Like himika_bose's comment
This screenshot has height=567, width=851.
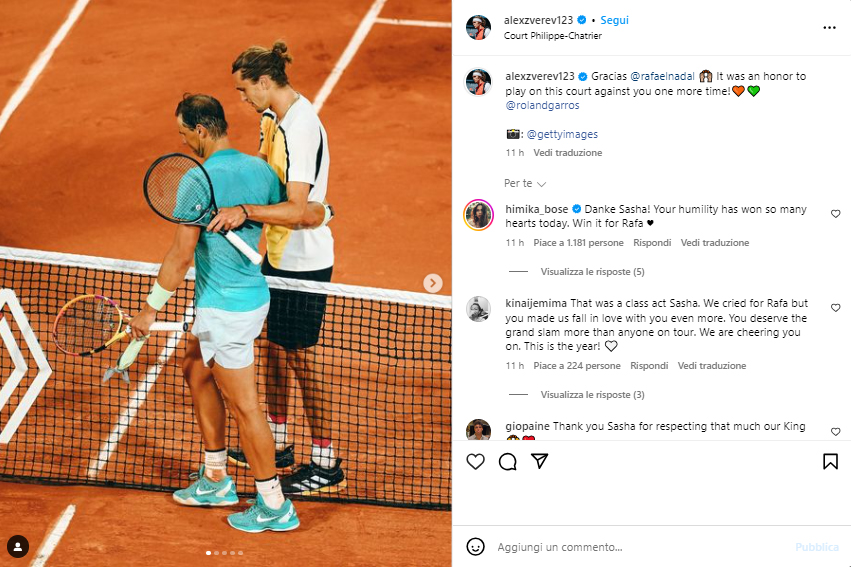click(836, 214)
